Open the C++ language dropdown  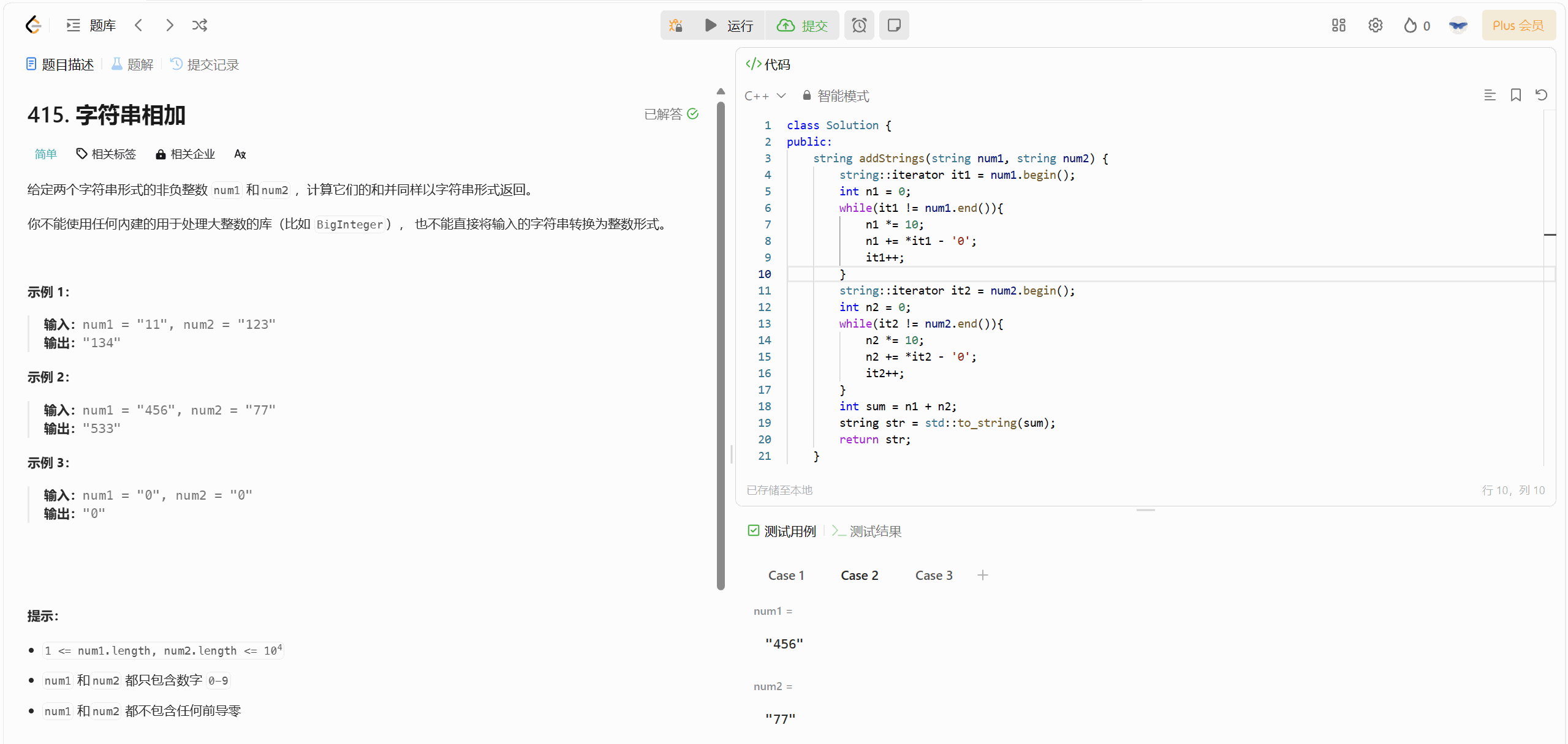765,96
